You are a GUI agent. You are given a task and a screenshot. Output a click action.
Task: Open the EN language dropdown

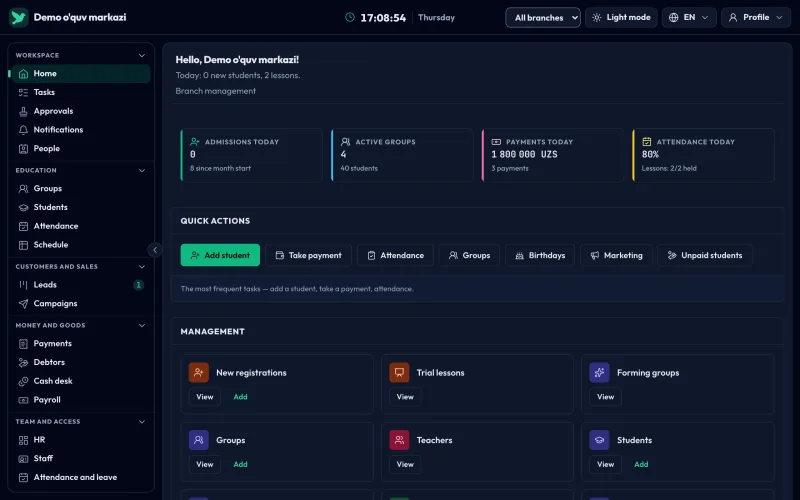689,17
